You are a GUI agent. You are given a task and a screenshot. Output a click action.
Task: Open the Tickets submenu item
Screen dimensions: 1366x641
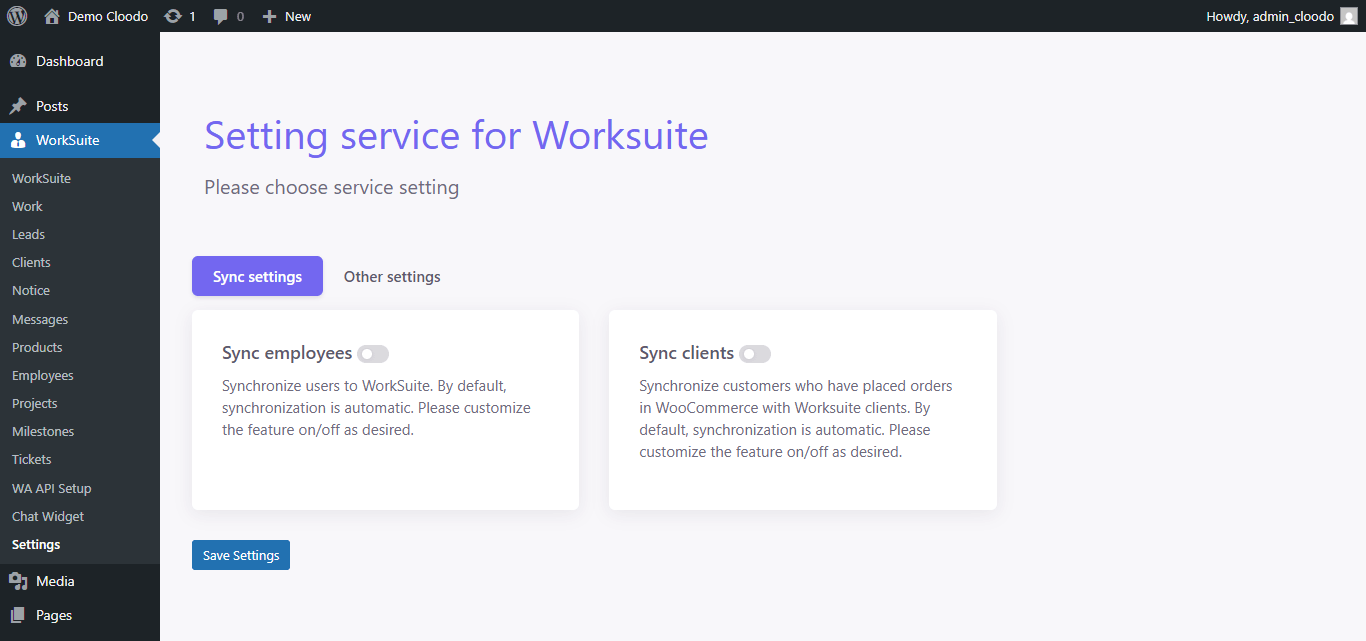(31, 459)
